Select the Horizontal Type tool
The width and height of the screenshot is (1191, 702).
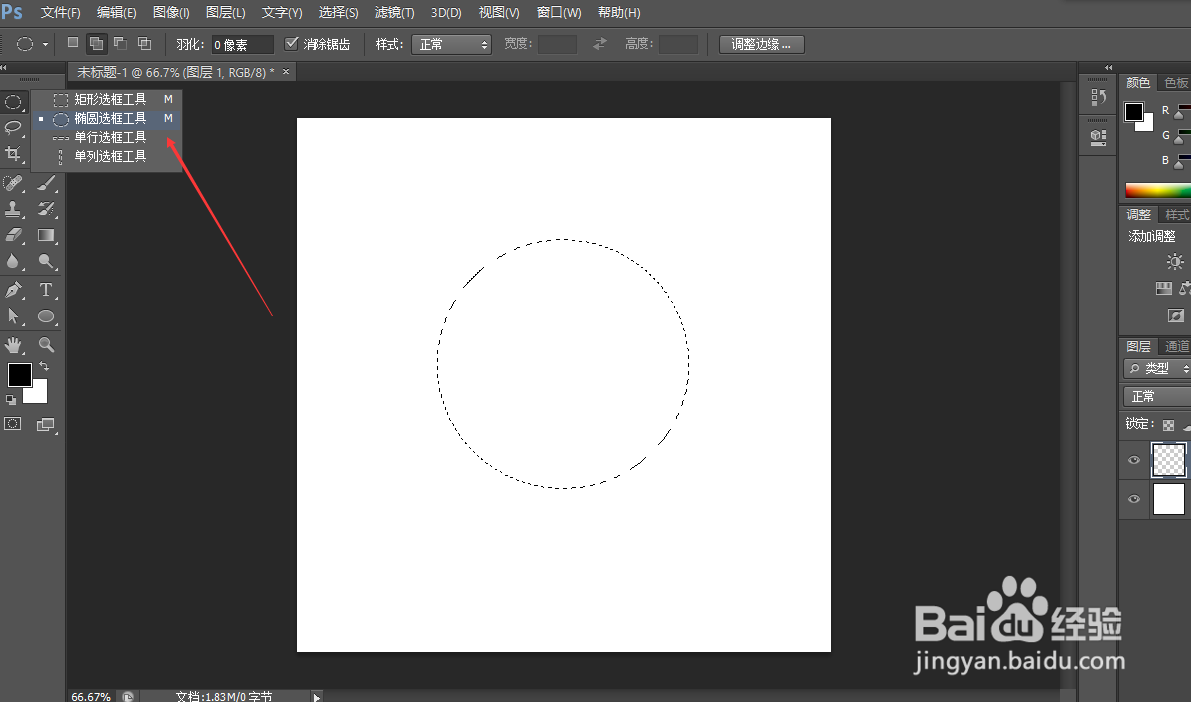pos(46,289)
